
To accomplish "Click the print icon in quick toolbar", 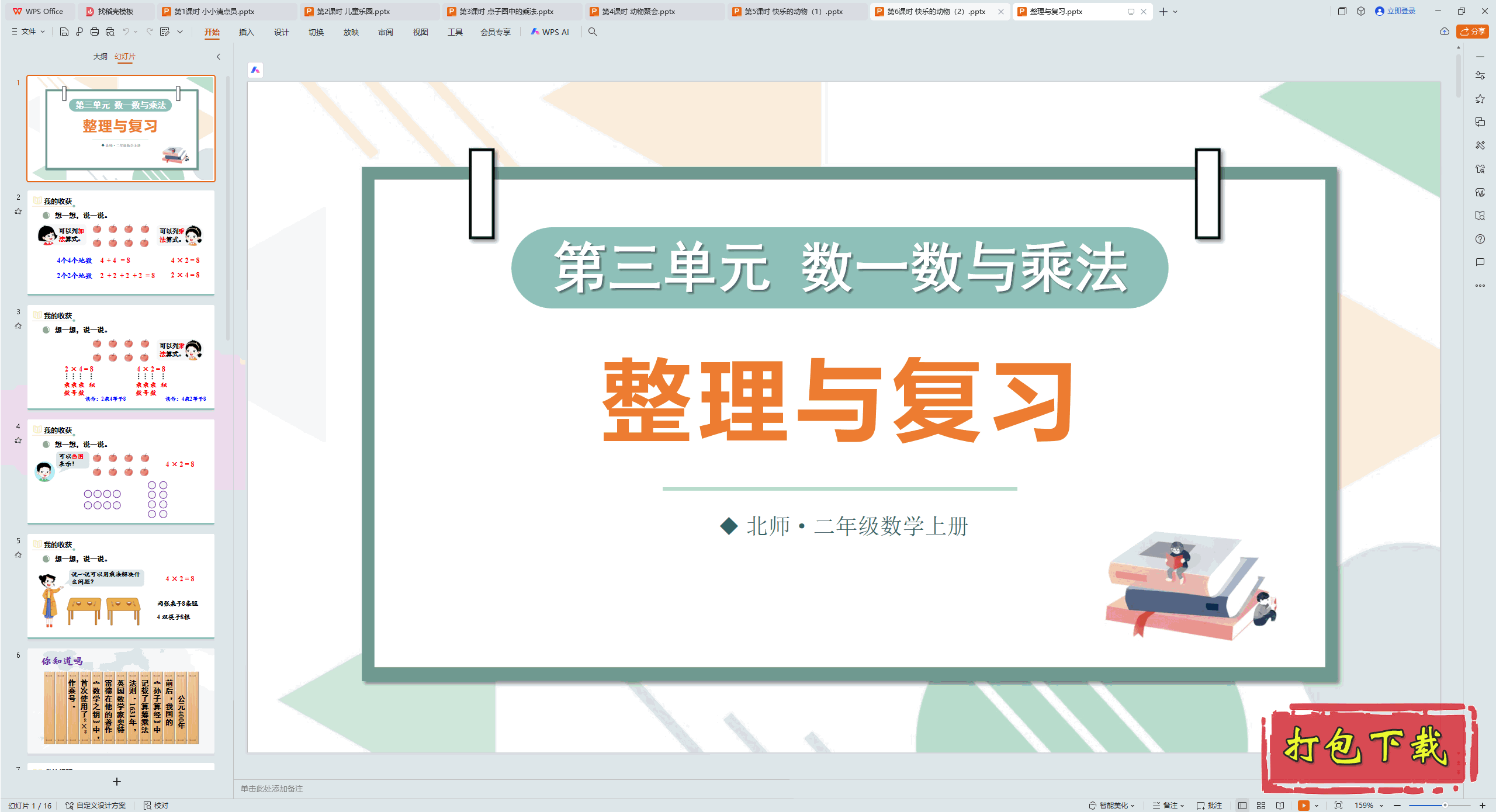I will (94, 32).
